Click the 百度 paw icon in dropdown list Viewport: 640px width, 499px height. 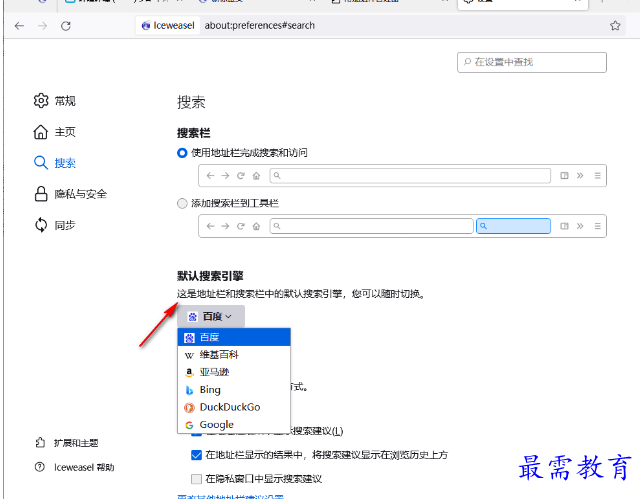pyautogui.click(x=189, y=338)
